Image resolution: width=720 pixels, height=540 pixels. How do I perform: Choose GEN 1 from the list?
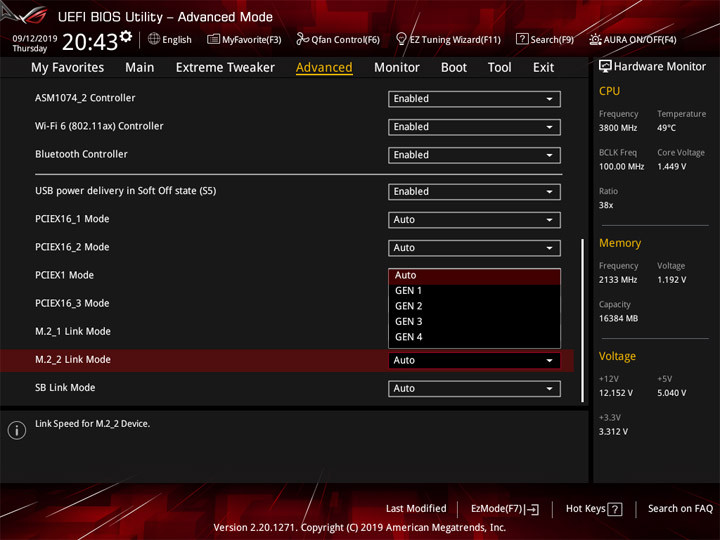click(x=474, y=291)
